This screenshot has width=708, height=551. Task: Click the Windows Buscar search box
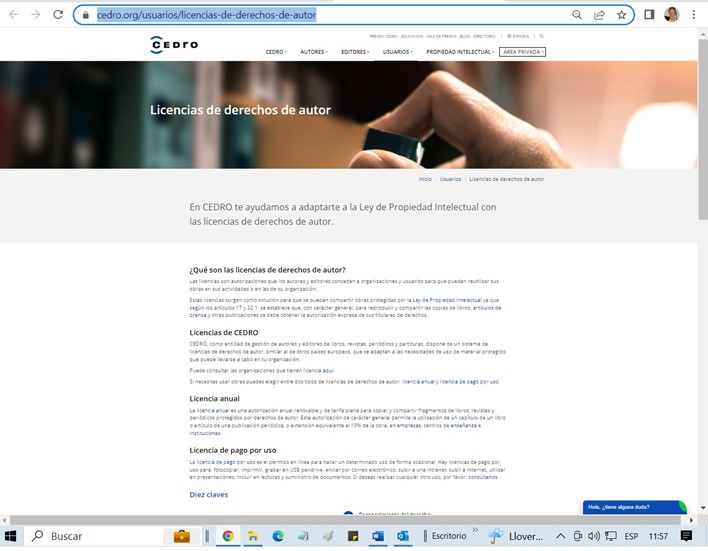(x=113, y=536)
